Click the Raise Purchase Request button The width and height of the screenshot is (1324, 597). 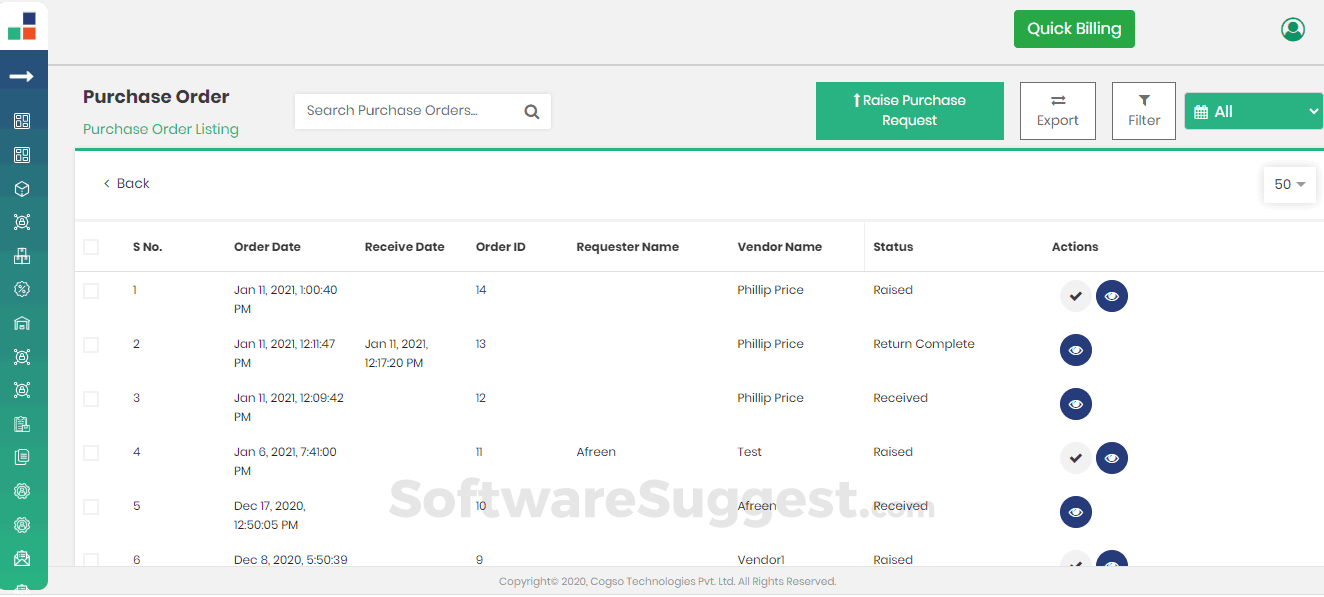(909, 110)
